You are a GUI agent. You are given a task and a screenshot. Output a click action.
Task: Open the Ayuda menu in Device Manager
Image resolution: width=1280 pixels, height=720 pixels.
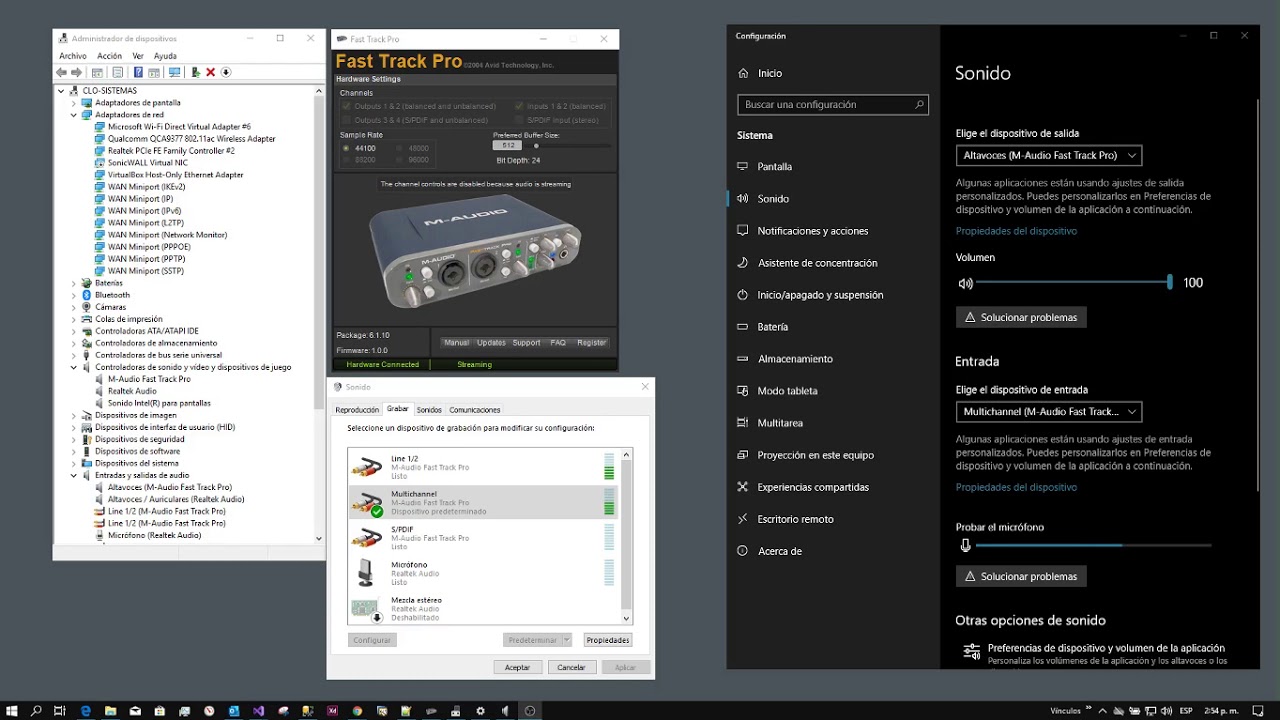165,56
